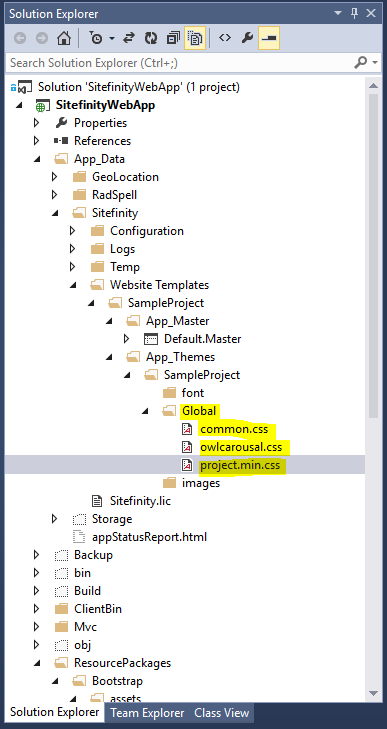Open the Solution Explorer window options dropdown
The image size is (387, 729).
click(338, 14)
